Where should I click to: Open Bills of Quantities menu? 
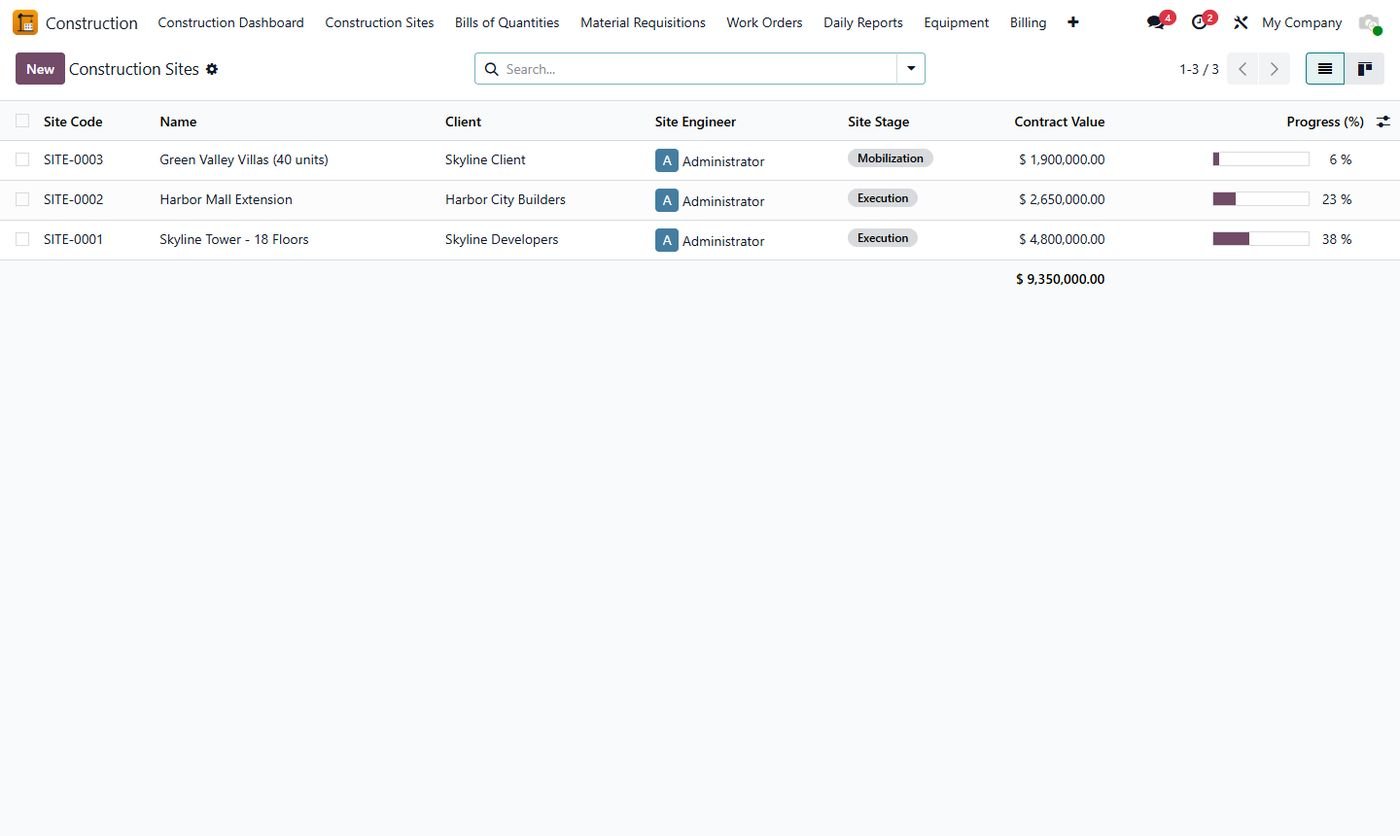507,22
